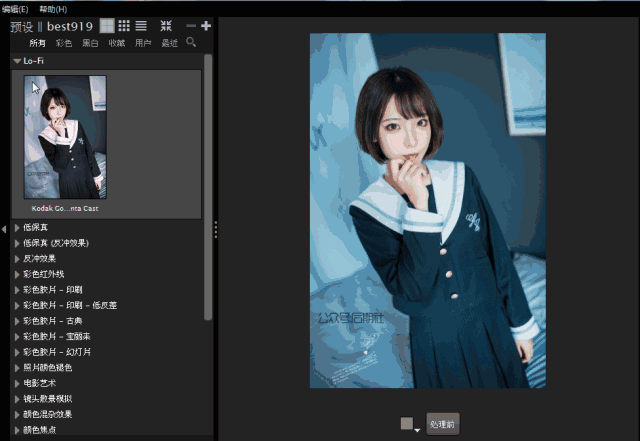Open the 编辑(E) menu
640x441 pixels.
coord(15,9)
